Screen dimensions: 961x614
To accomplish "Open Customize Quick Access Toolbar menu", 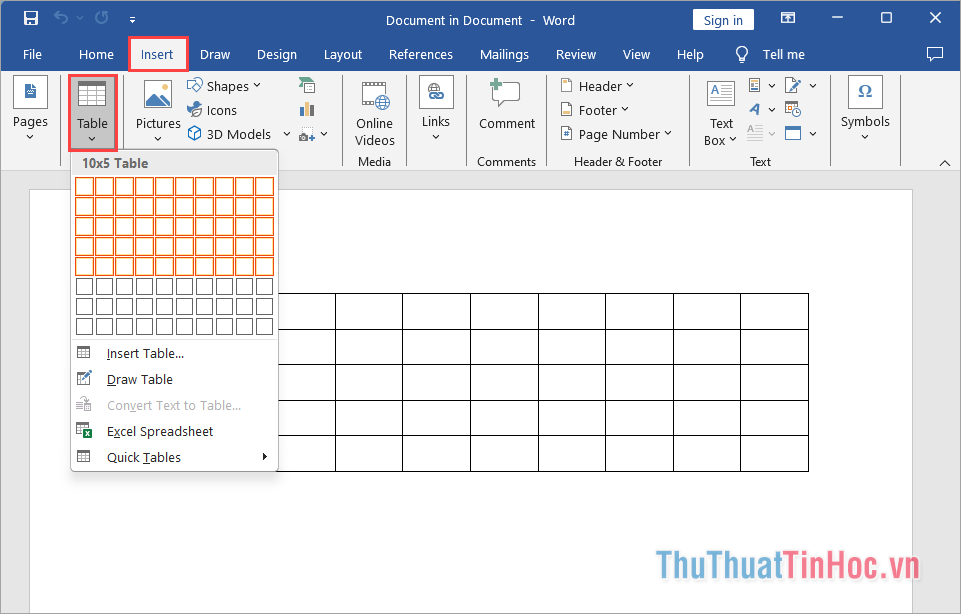I will [x=132, y=20].
